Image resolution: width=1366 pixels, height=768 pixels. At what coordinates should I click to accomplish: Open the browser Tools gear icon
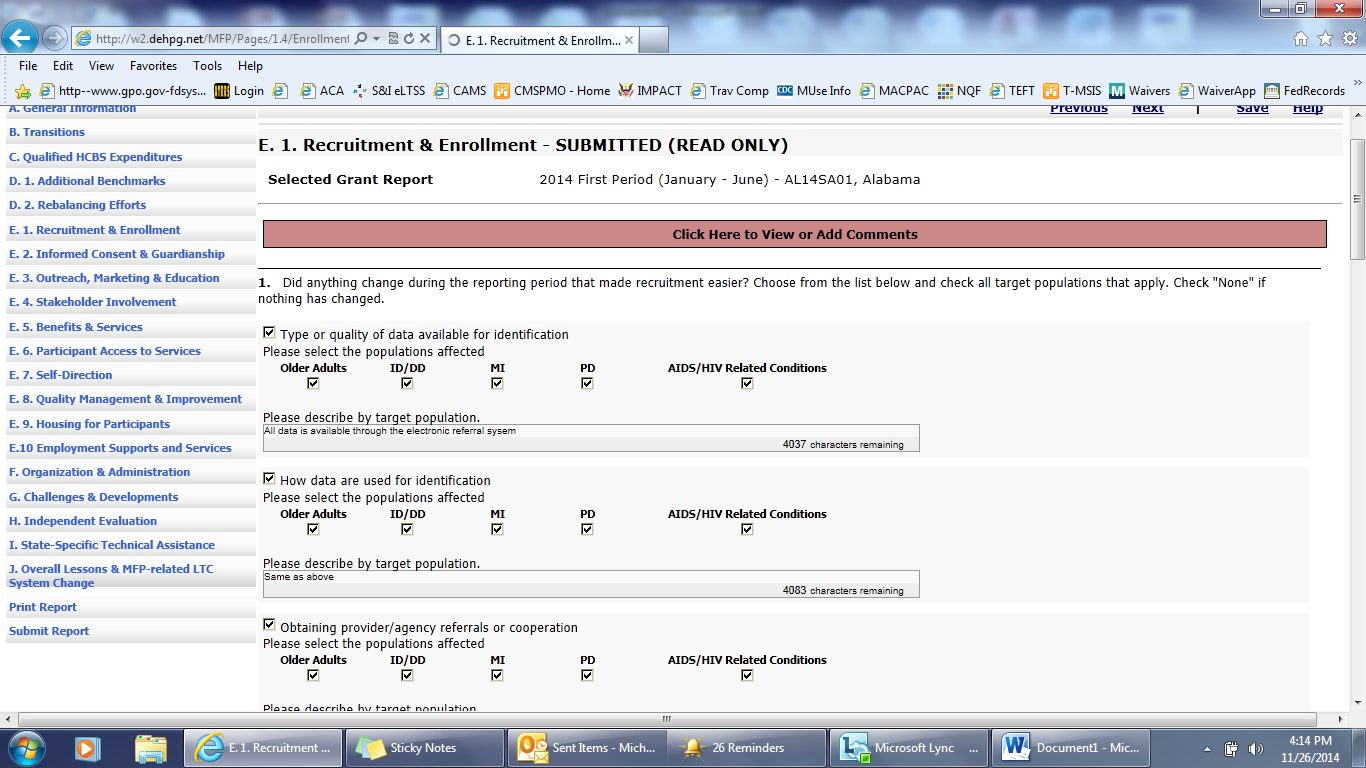coord(1349,39)
